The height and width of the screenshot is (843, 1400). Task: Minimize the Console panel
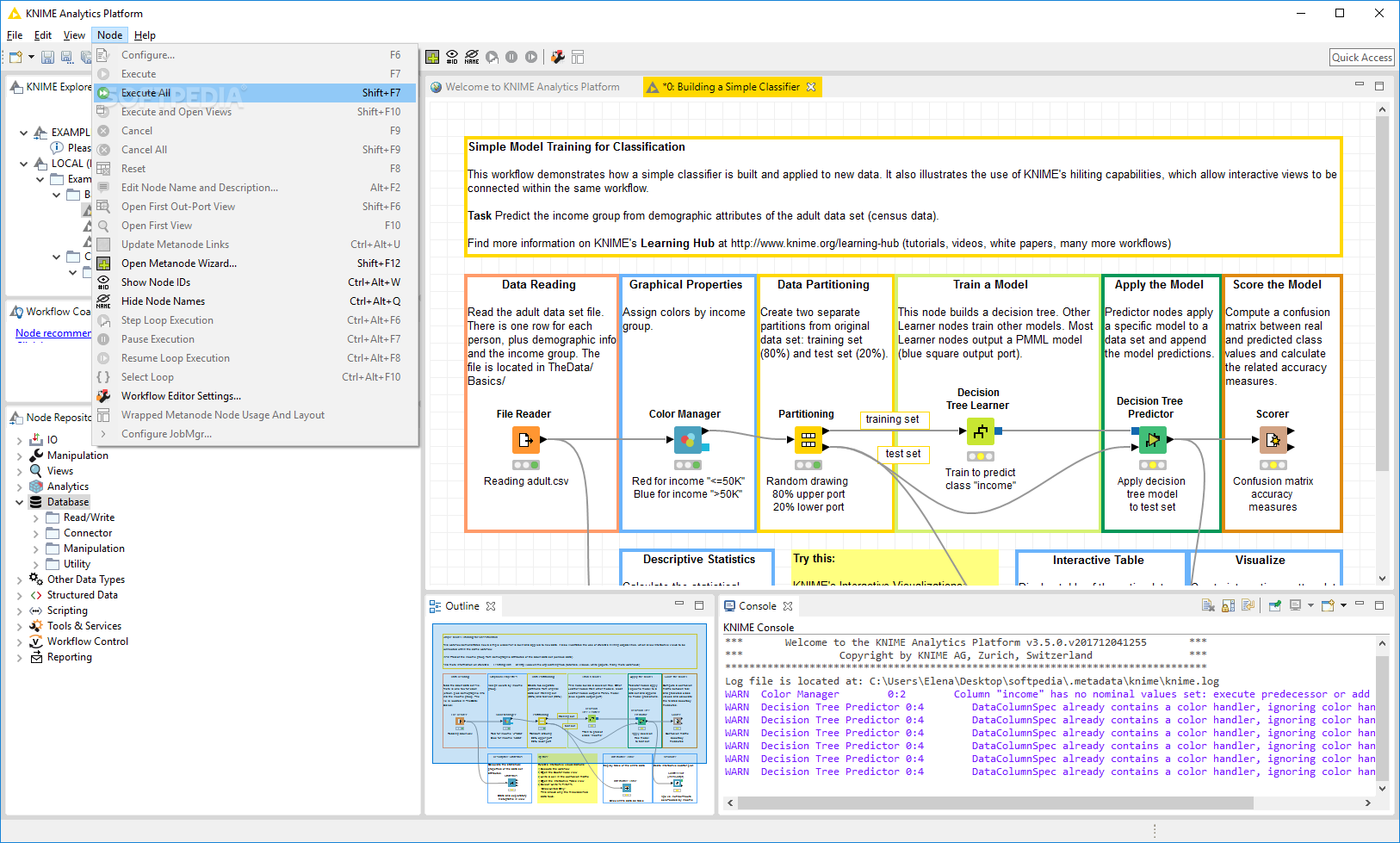1360,605
